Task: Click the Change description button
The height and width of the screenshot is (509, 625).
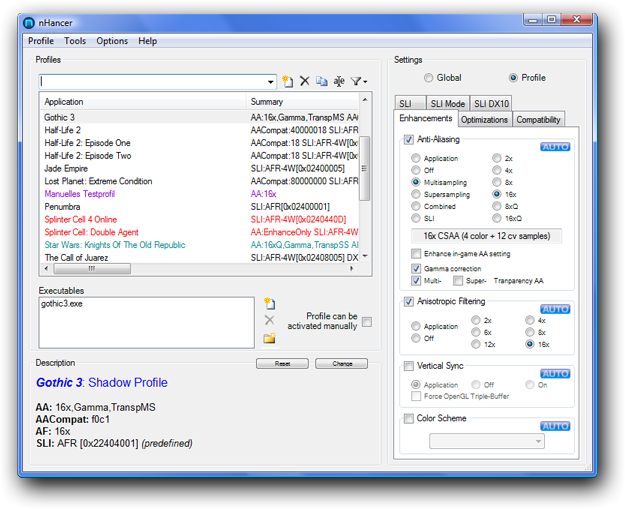Action: [341, 364]
